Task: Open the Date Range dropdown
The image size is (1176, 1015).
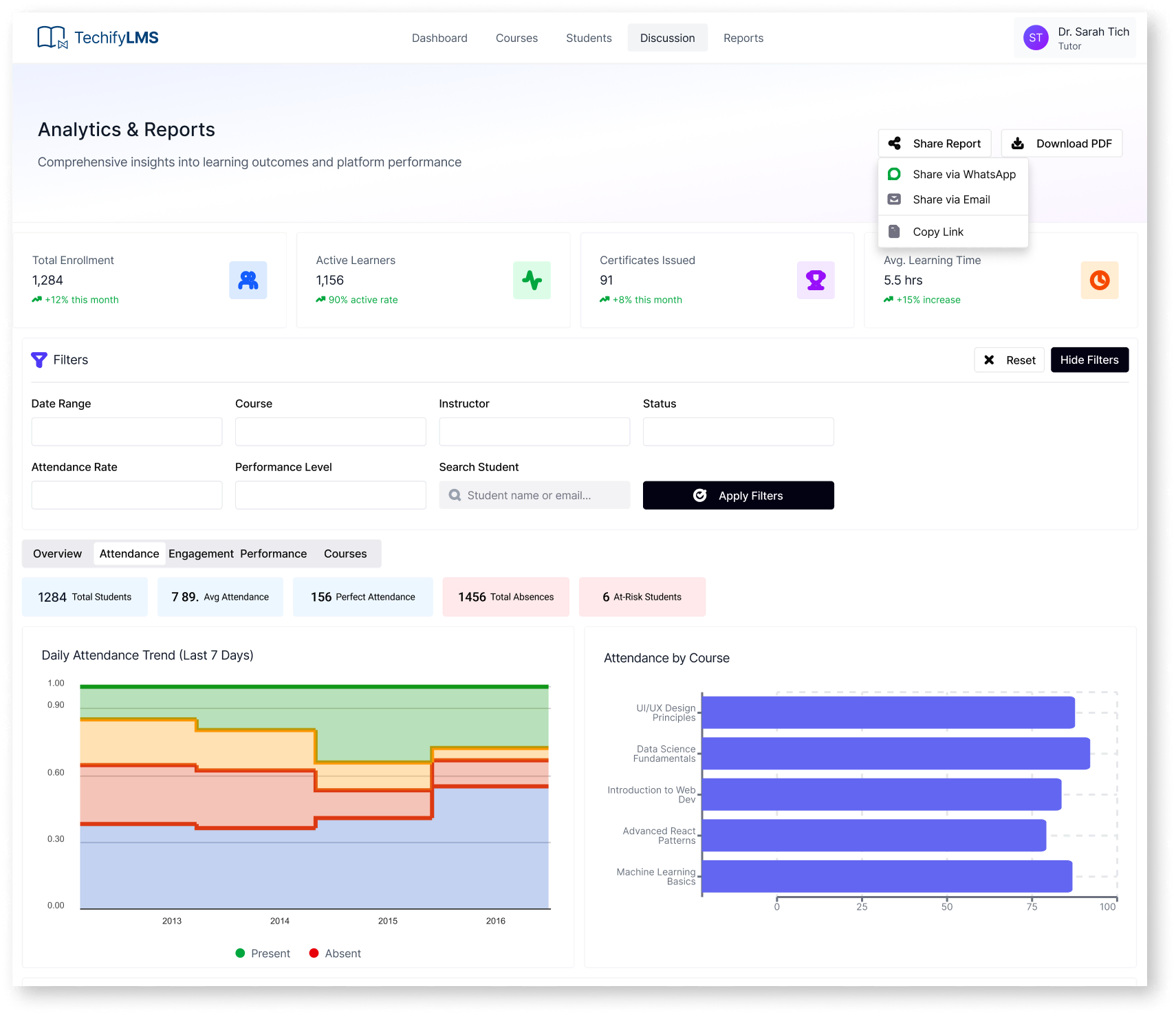Action: [127, 432]
